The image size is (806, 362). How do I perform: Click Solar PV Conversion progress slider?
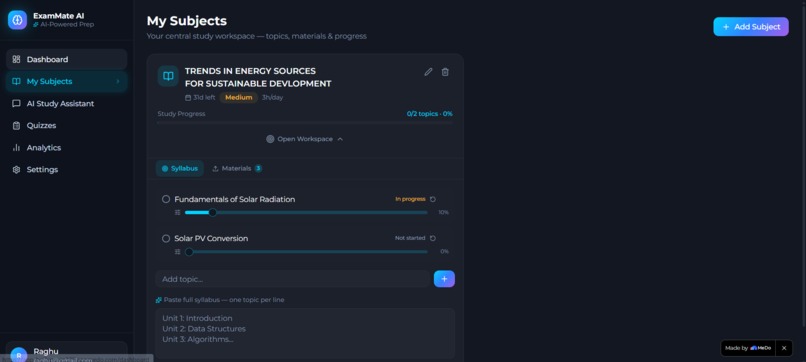pyautogui.click(x=306, y=251)
